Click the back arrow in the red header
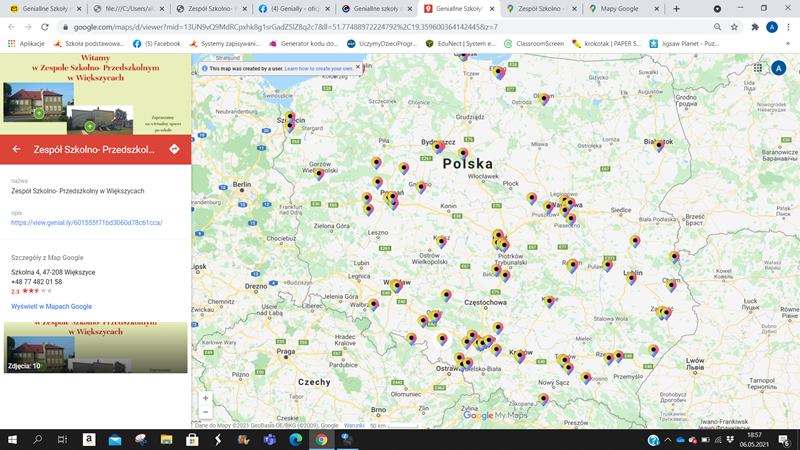This screenshot has width=800, height=450. click(16, 149)
